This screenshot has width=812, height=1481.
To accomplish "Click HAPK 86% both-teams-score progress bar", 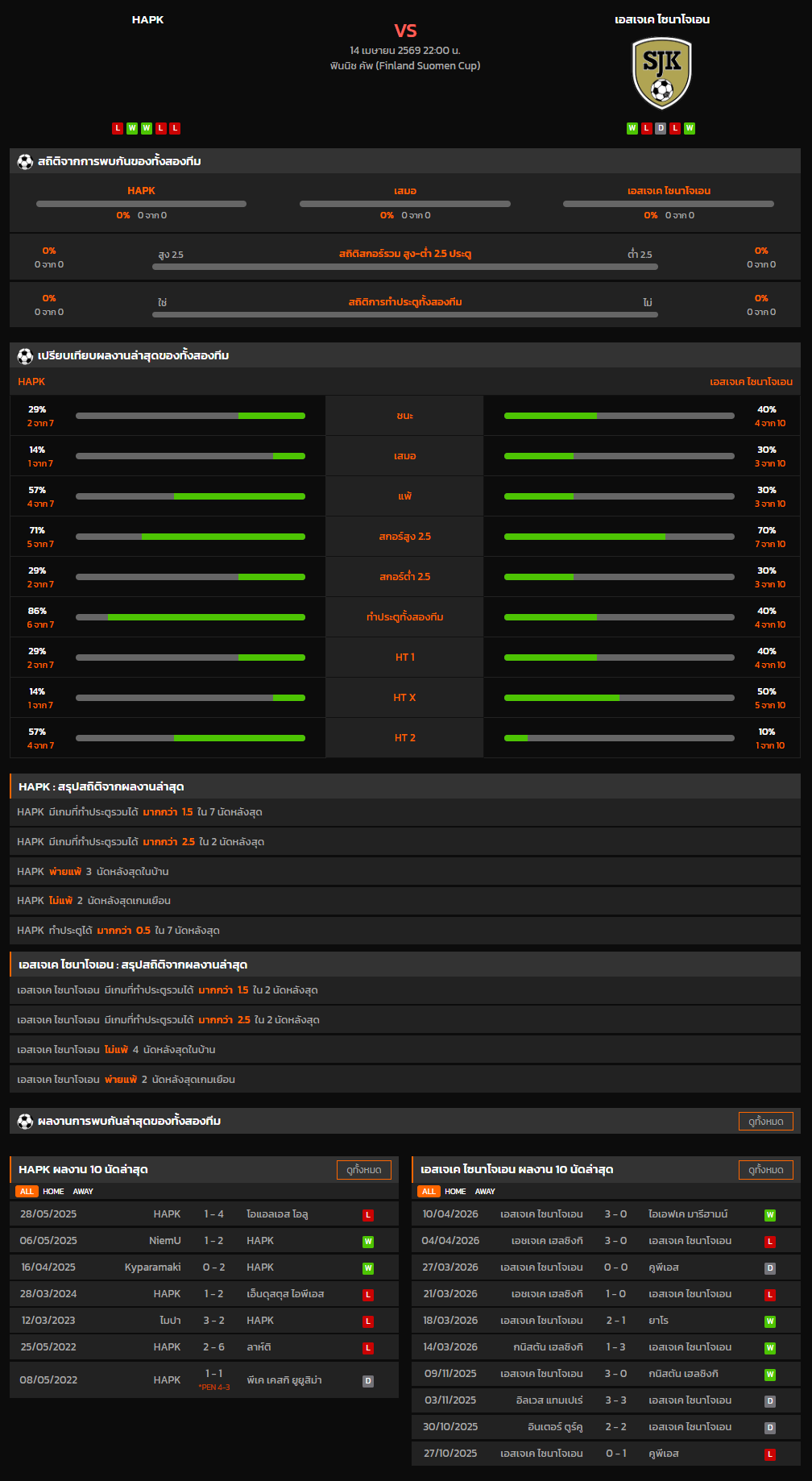I will coord(190,617).
